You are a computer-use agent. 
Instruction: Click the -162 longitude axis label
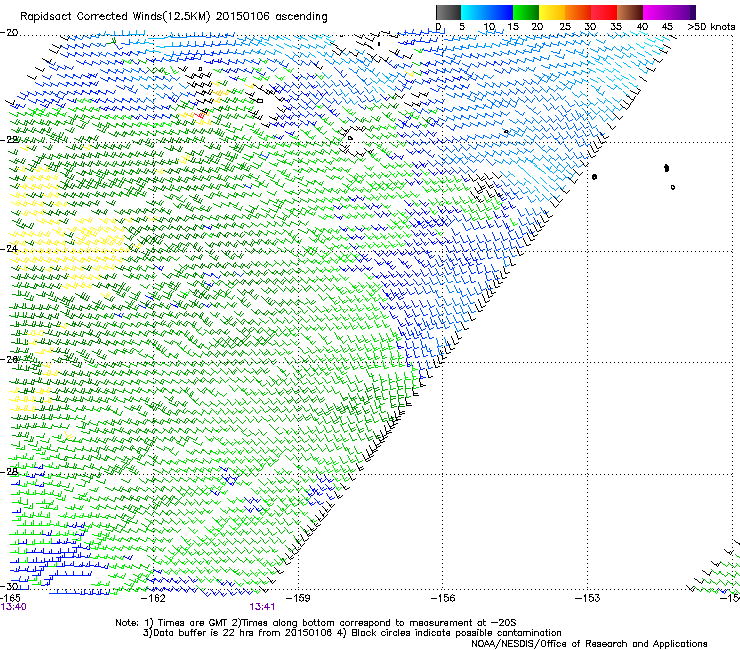[154, 598]
